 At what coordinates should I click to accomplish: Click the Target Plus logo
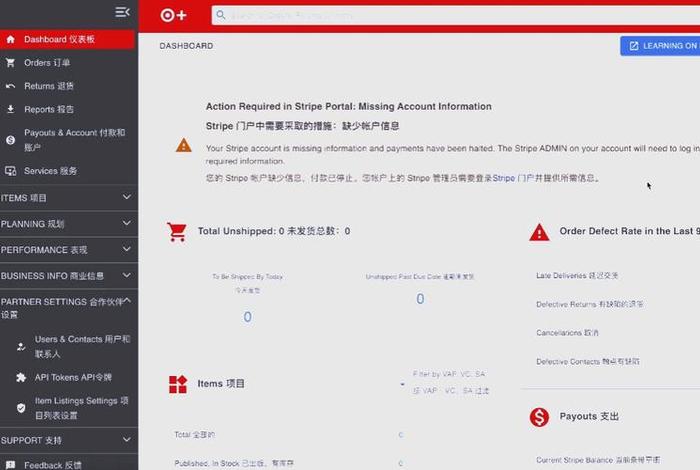[173, 15]
